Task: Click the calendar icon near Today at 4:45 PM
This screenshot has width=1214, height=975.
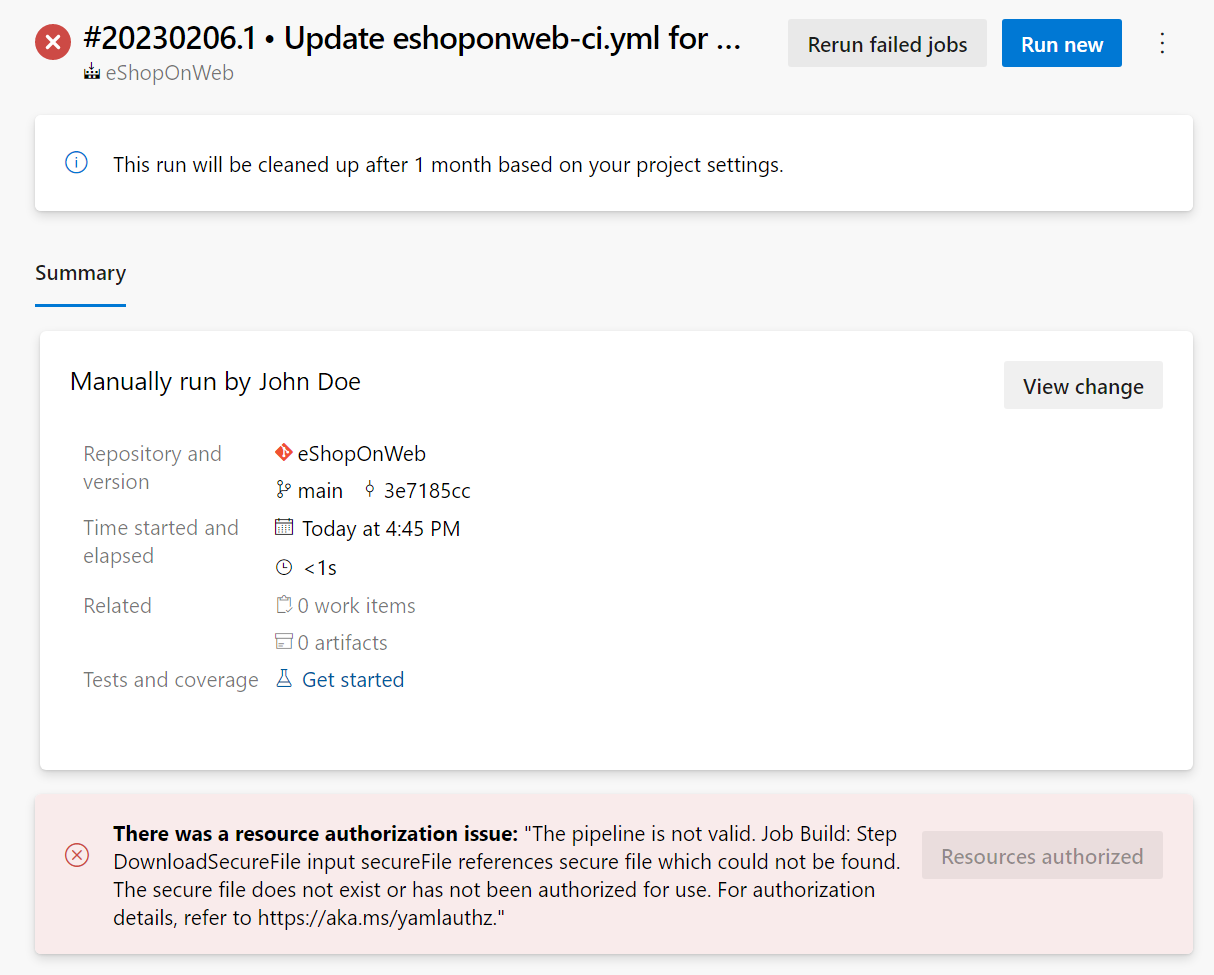Action: coord(283,528)
